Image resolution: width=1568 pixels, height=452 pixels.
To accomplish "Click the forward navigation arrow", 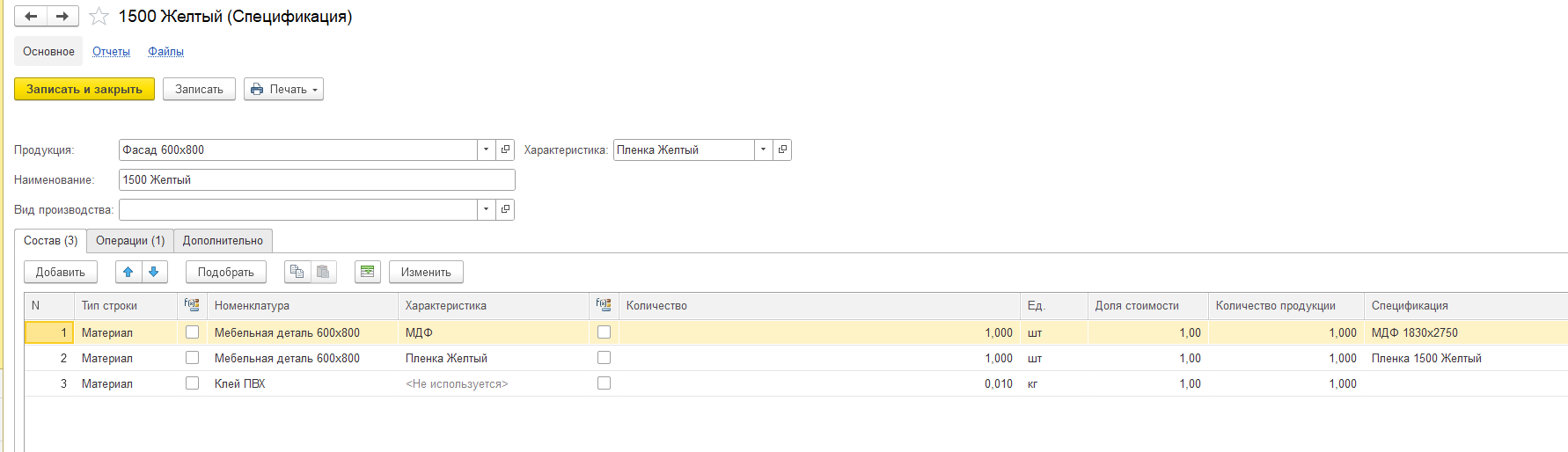I will (x=62, y=17).
